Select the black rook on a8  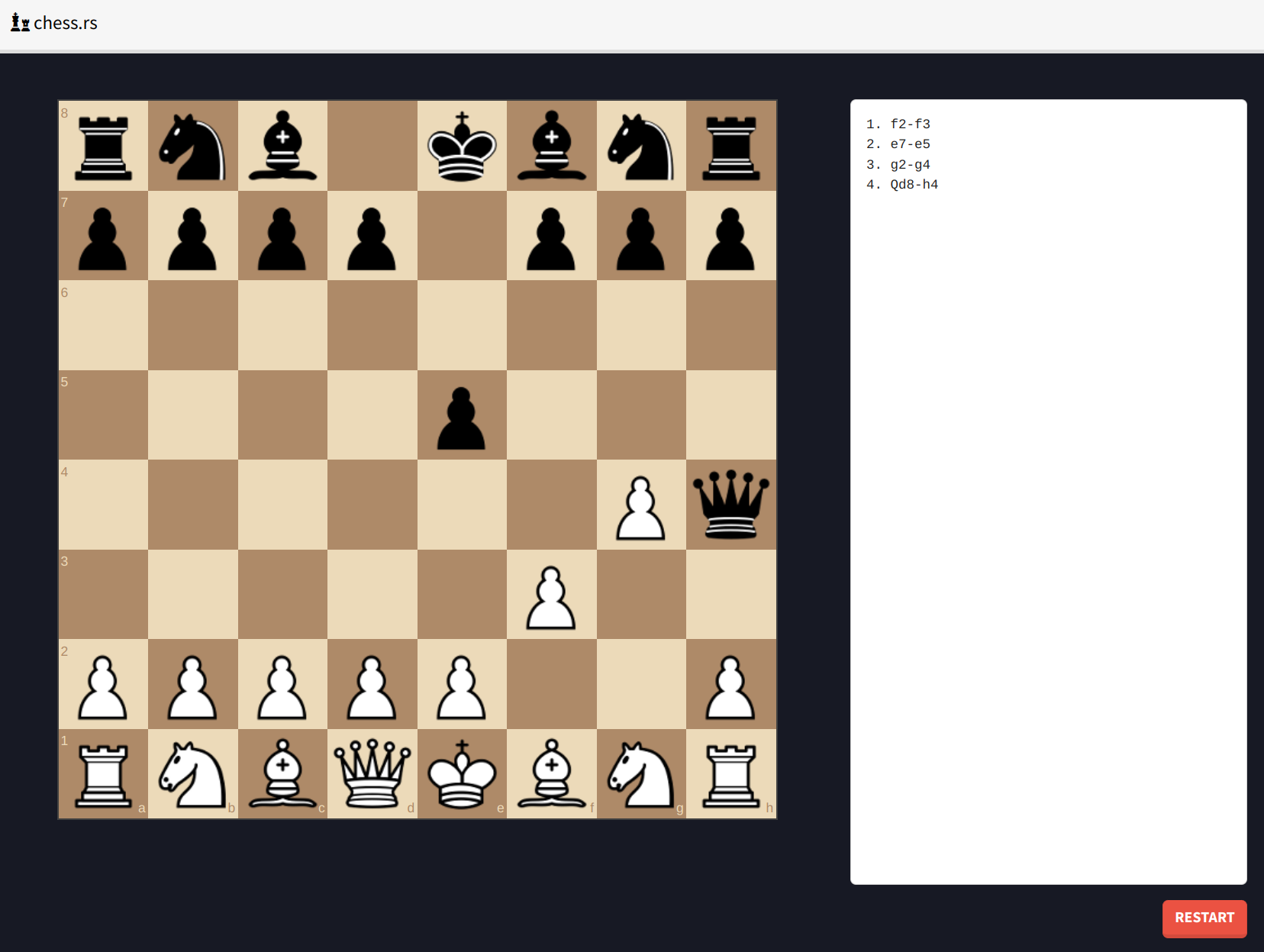pyautogui.click(x=103, y=146)
